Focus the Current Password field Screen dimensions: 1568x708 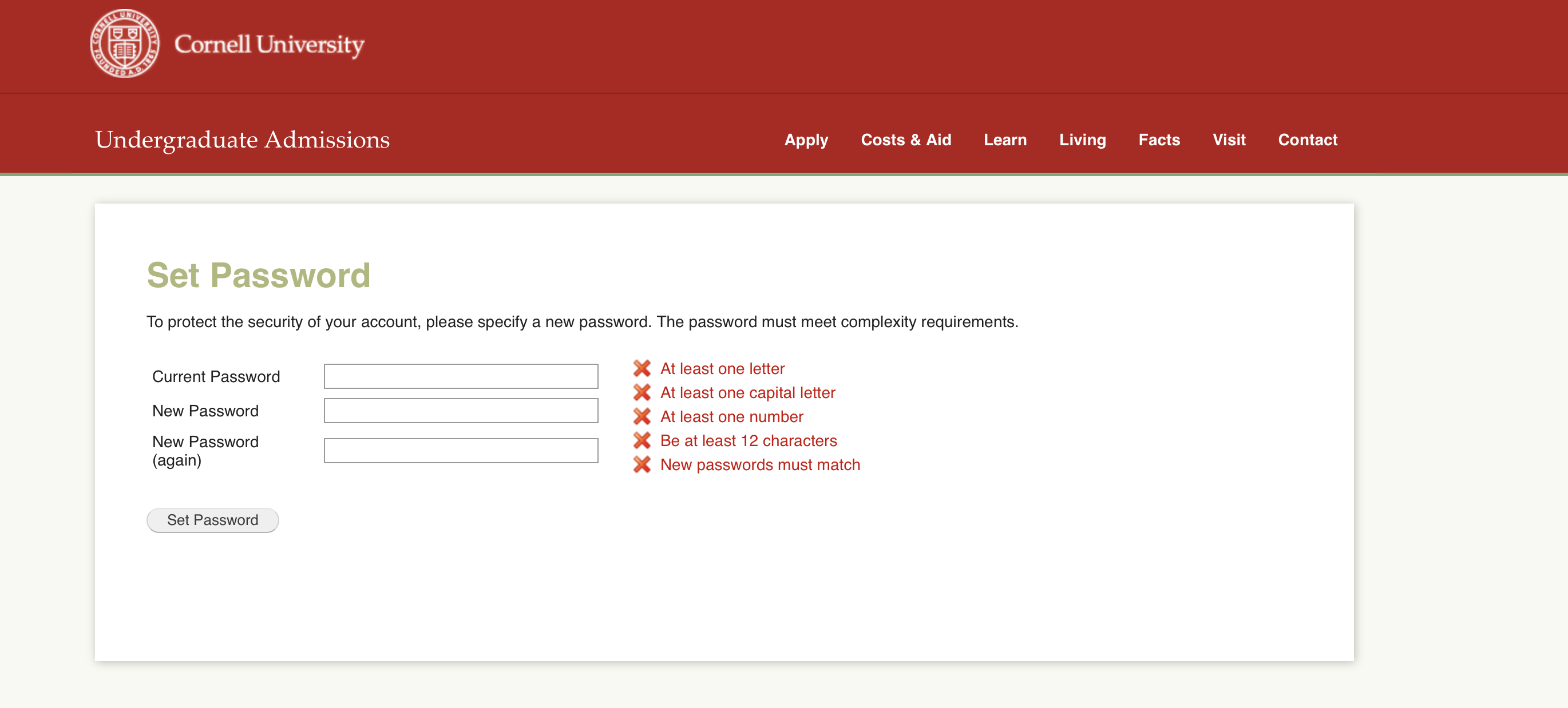[461, 376]
